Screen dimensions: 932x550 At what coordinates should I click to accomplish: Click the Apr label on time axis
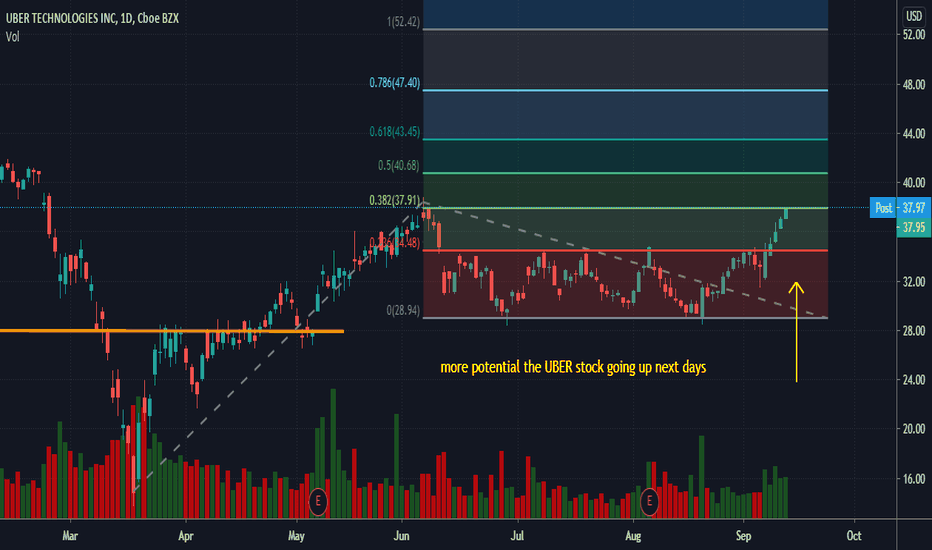(186, 536)
